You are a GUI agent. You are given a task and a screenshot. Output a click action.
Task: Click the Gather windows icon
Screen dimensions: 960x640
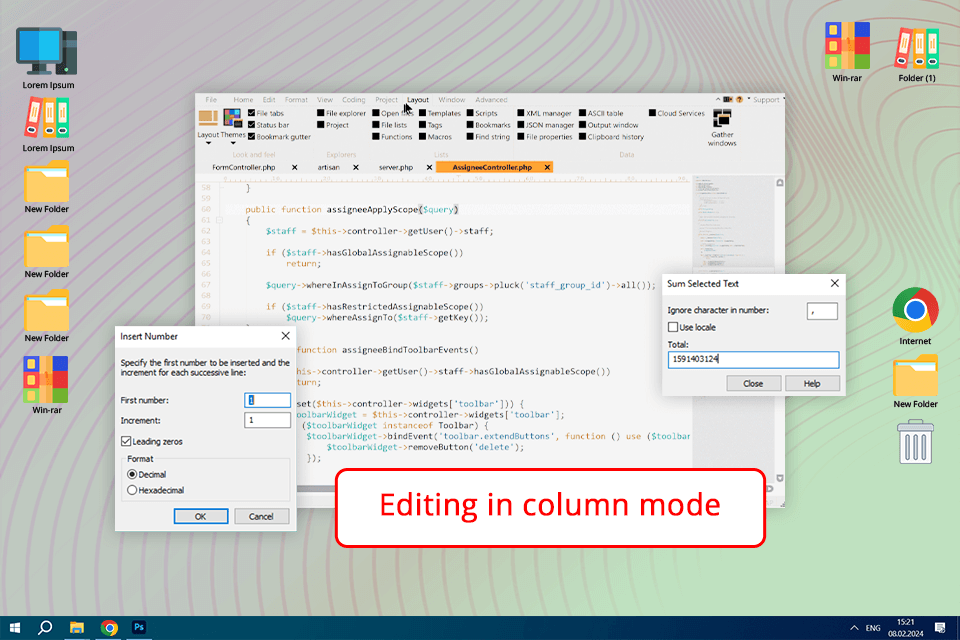pyautogui.click(x=722, y=118)
